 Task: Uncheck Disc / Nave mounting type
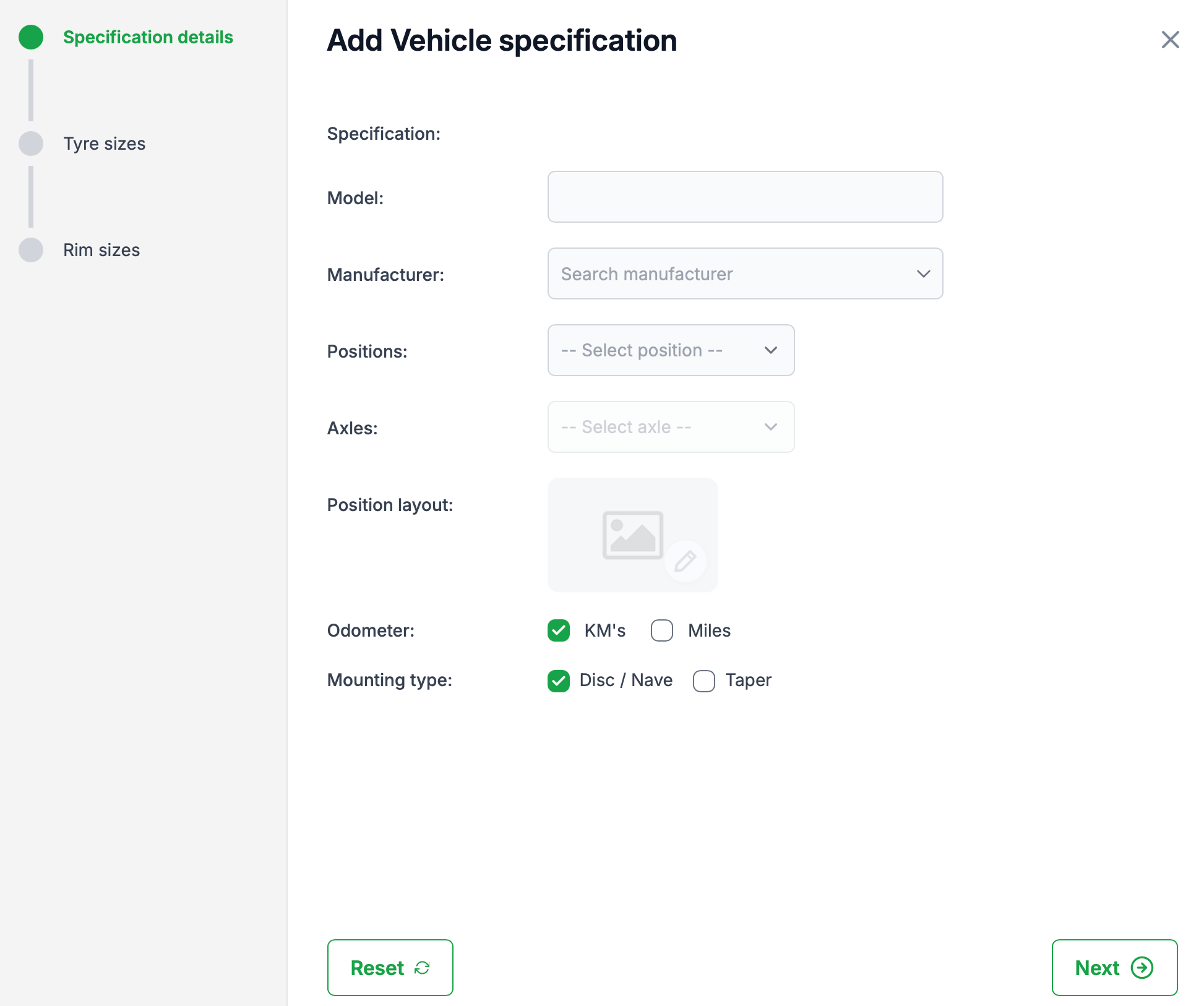[x=559, y=681]
